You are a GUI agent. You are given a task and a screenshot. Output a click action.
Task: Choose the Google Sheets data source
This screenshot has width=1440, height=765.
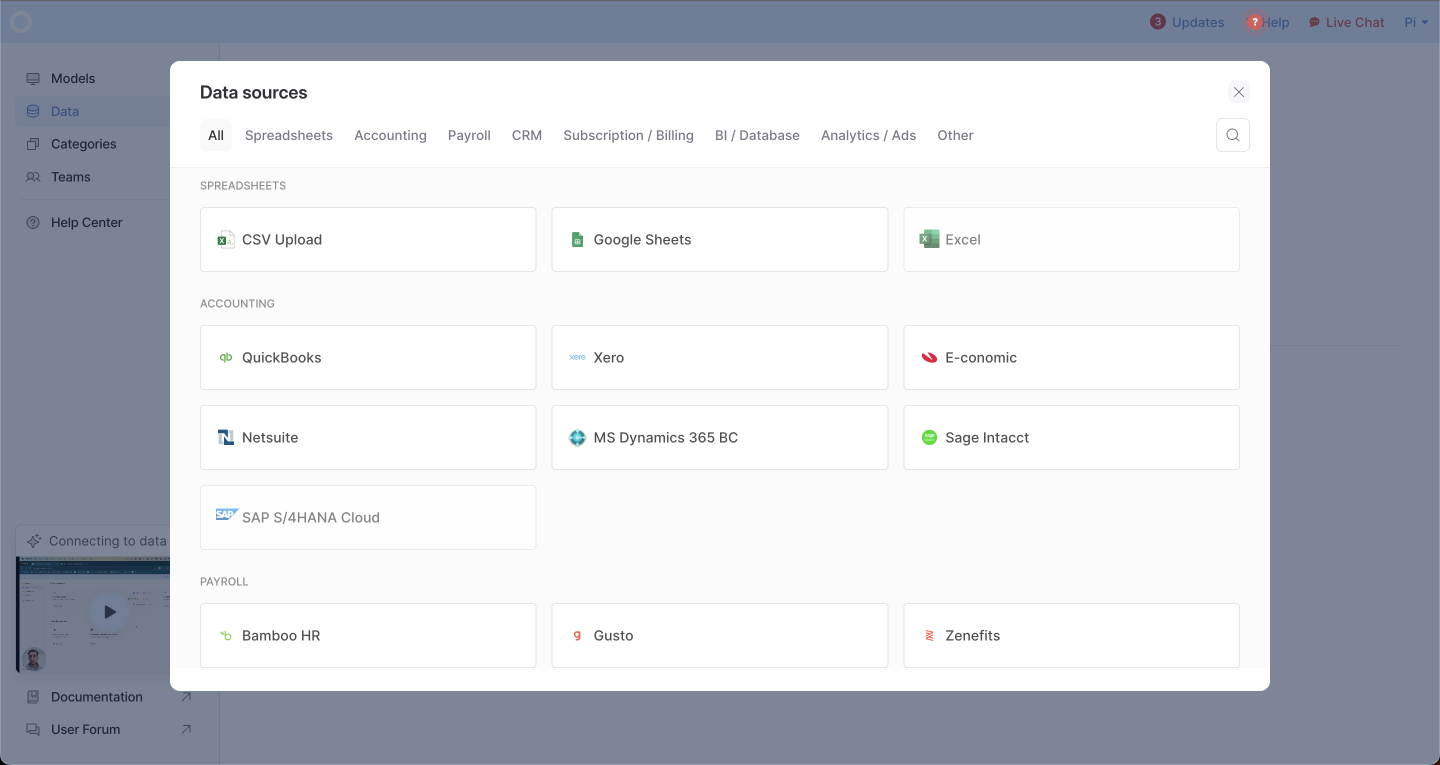point(720,239)
